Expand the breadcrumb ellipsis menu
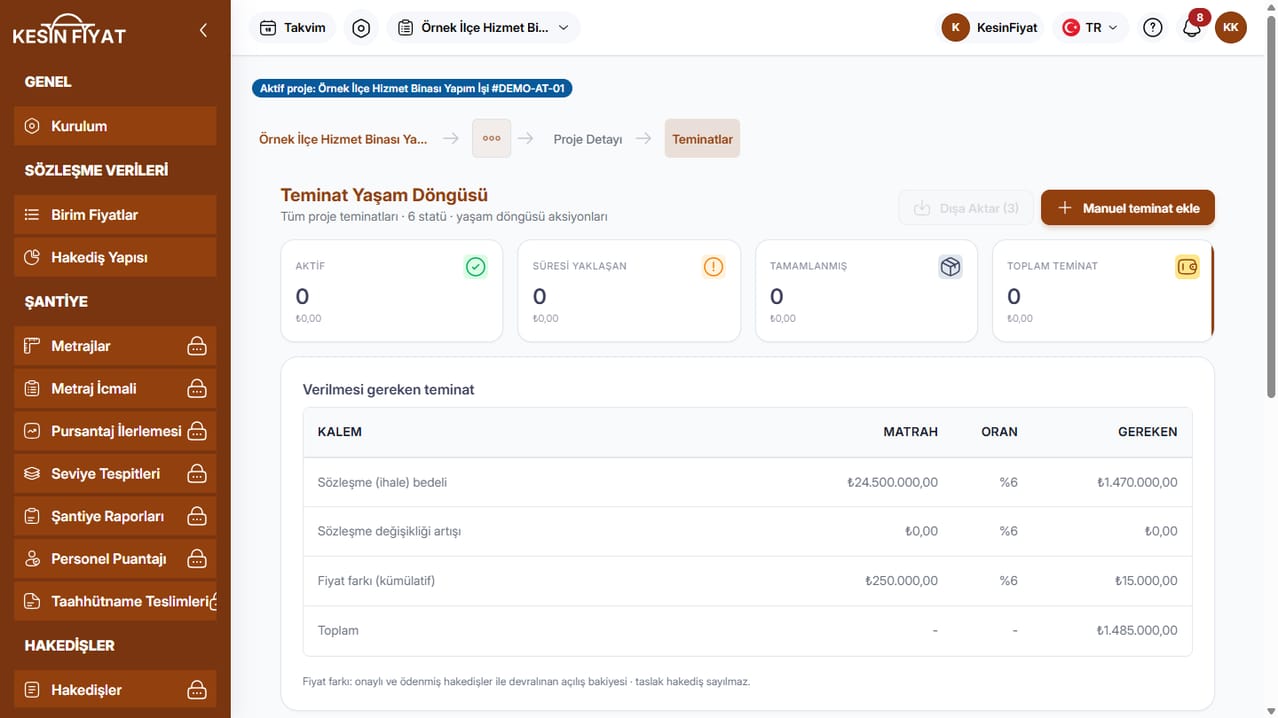Viewport: 1278px width, 718px height. [x=491, y=139]
